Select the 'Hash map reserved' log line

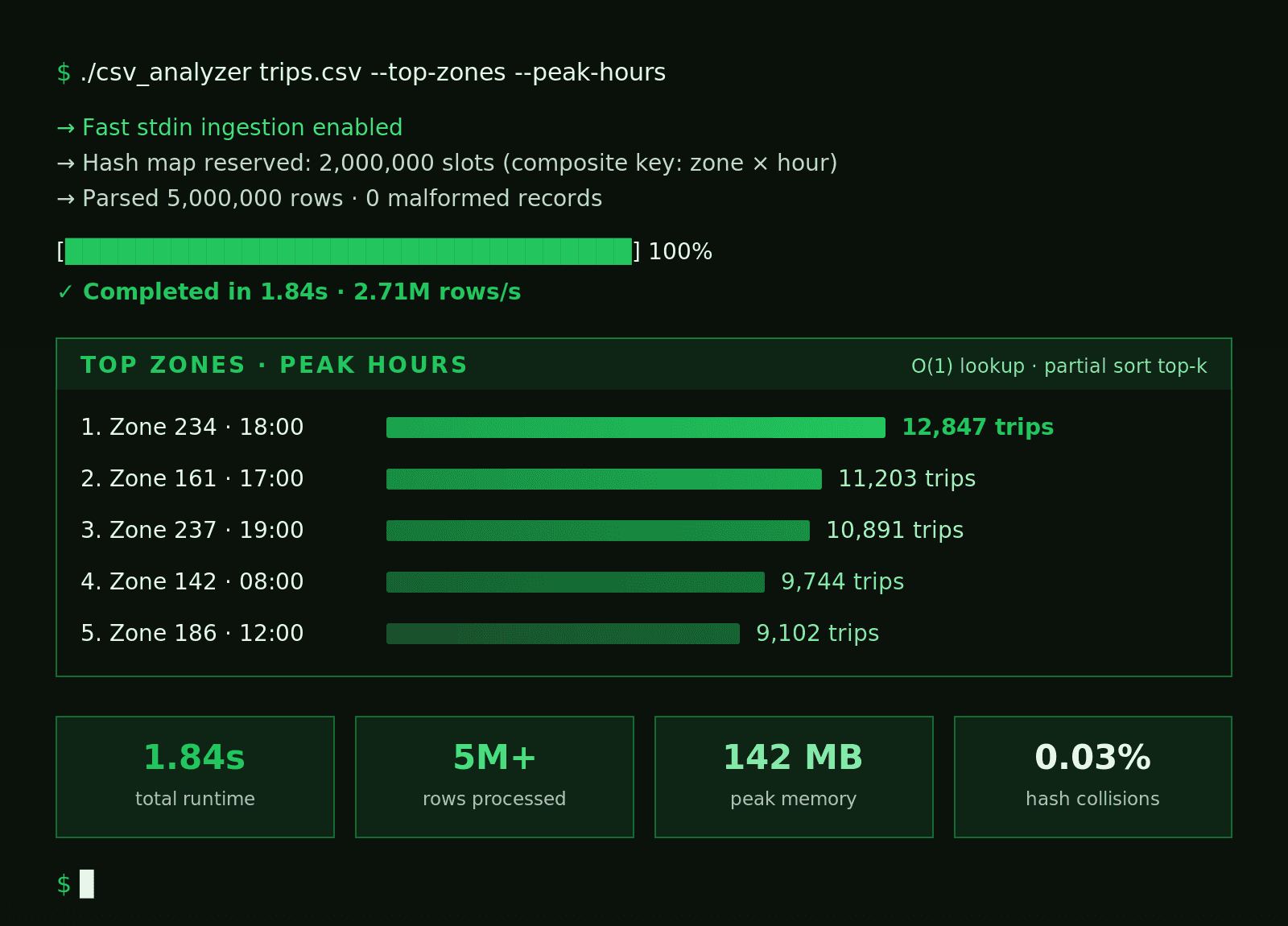(x=447, y=163)
